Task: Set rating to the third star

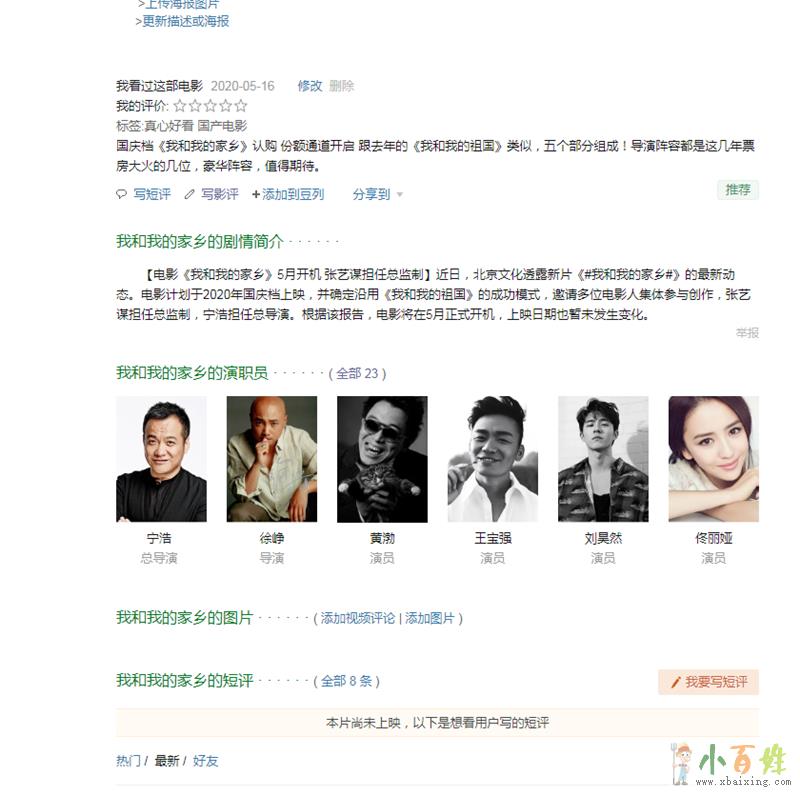Action: point(210,106)
